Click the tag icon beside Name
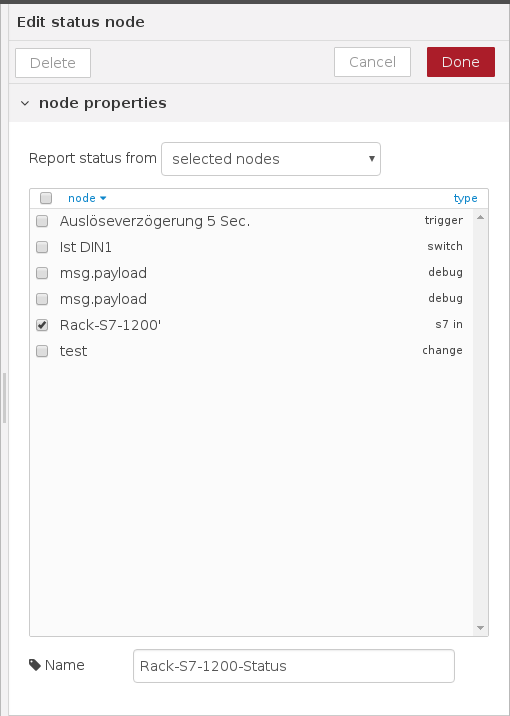 (35, 665)
